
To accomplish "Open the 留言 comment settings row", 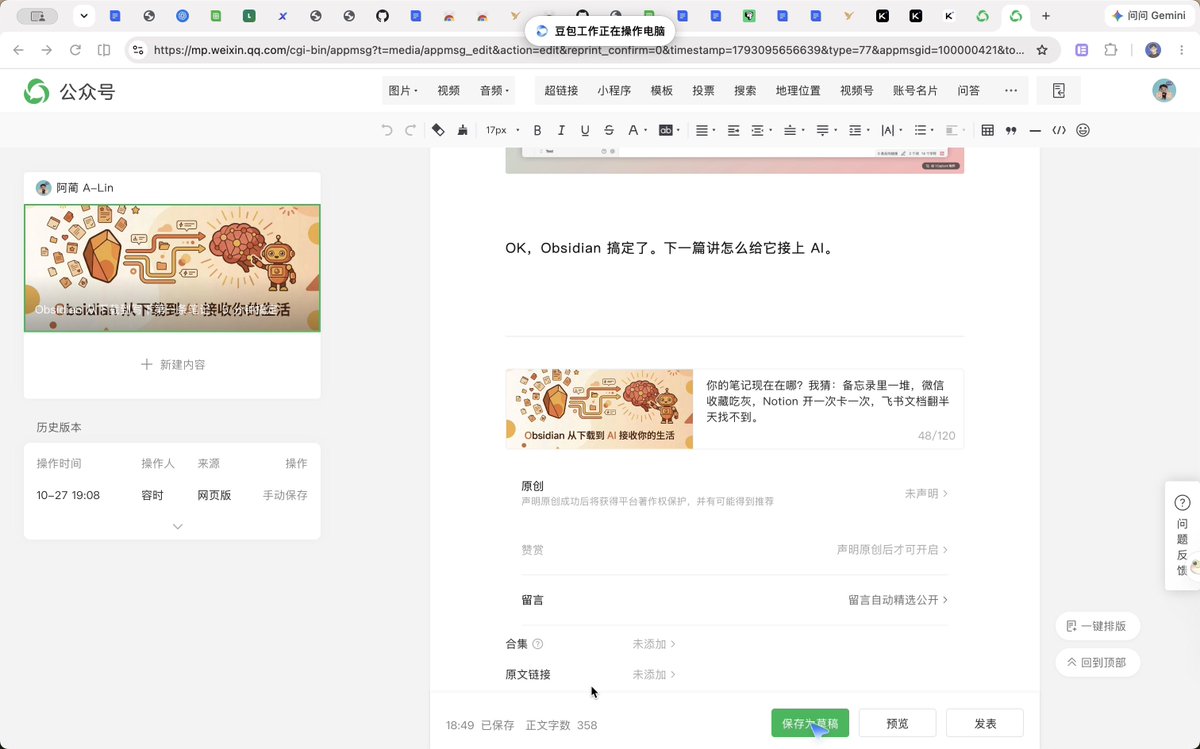I will click(734, 600).
